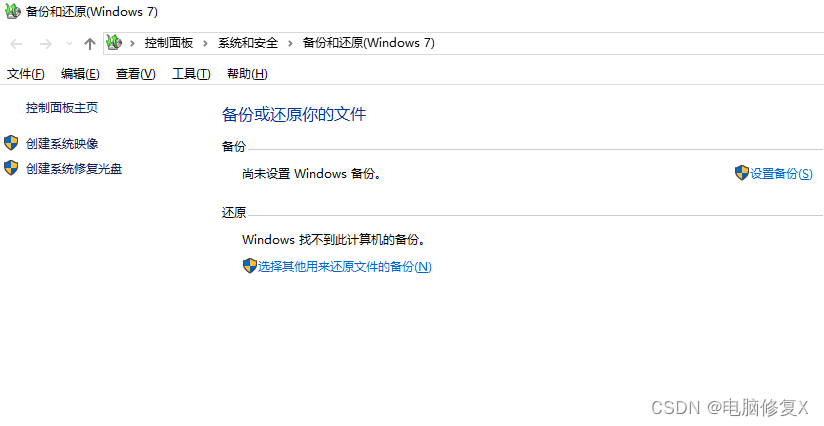Click the Forward navigation arrow
The width and height of the screenshot is (824, 426).
46,44
